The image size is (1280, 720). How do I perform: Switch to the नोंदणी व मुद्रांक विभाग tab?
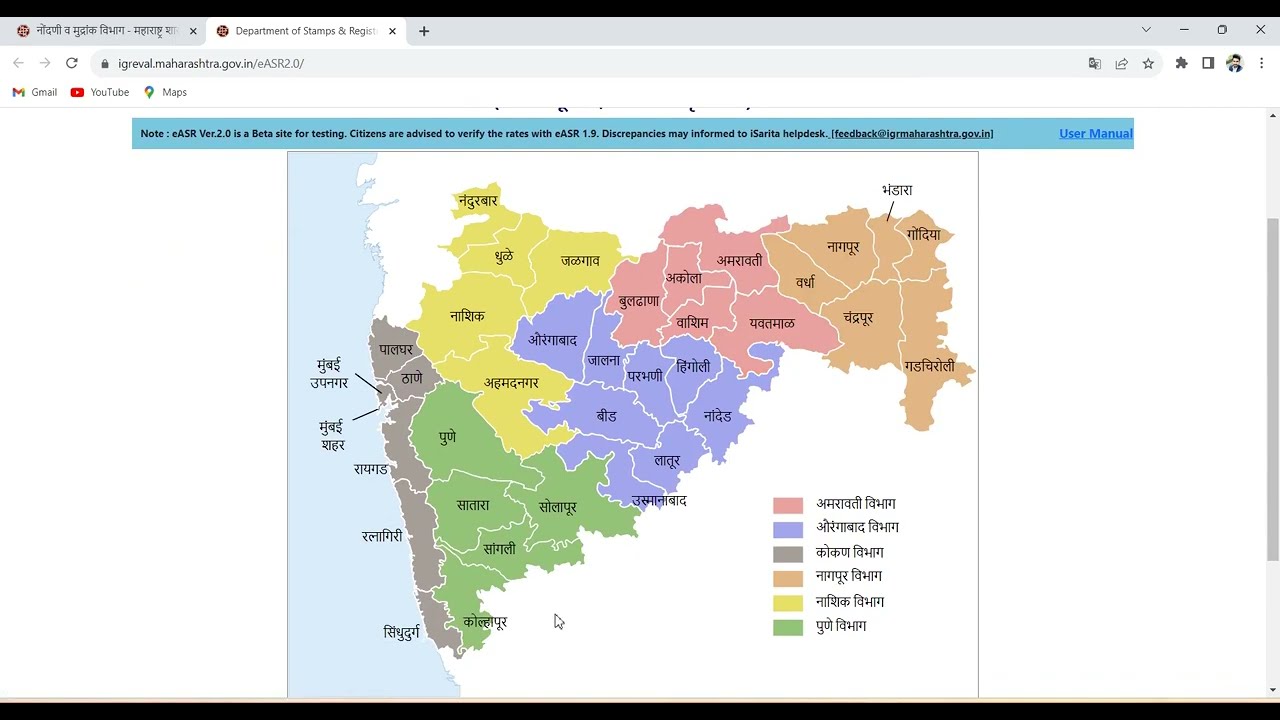coord(105,31)
